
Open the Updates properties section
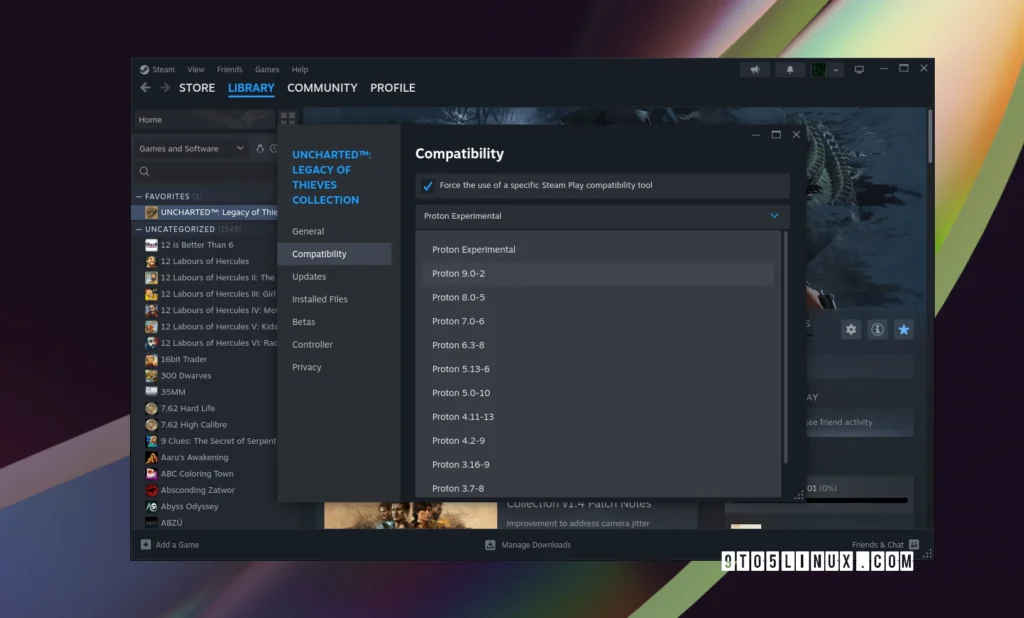coord(334,276)
